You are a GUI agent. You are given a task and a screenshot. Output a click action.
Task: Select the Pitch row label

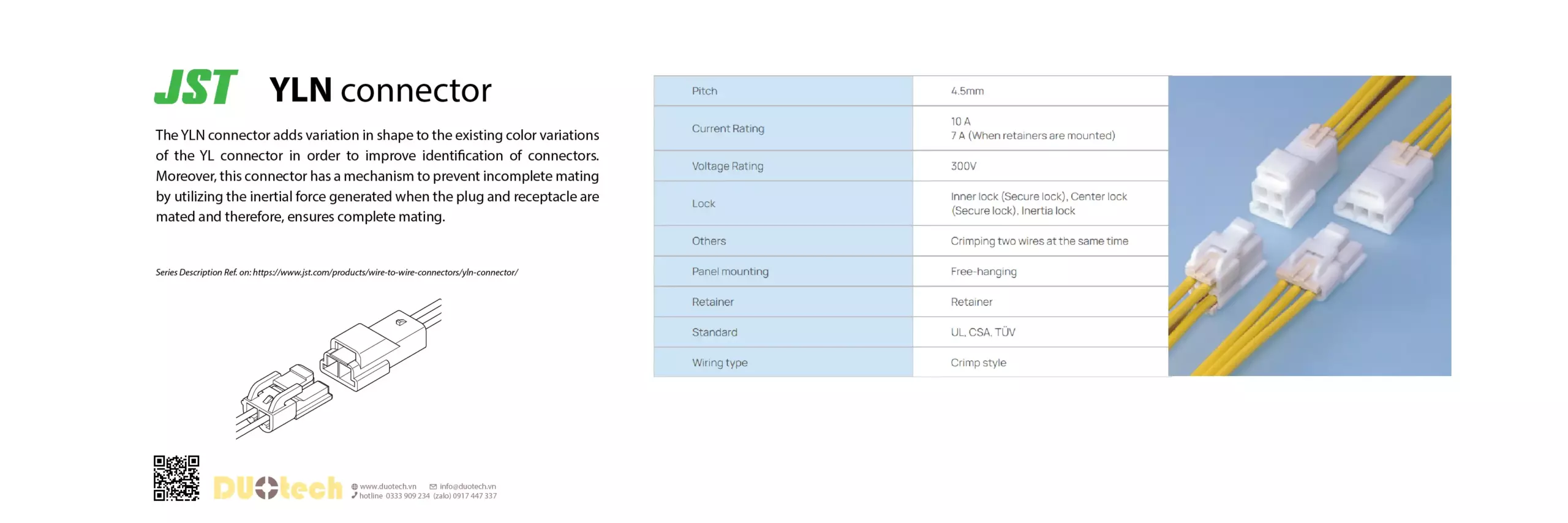(x=704, y=91)
